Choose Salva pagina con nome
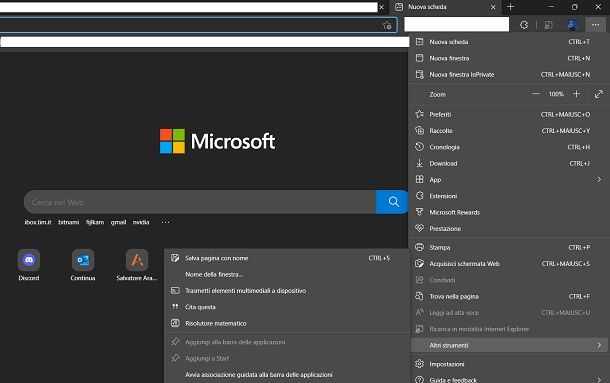The height and width of the screenshot is (383, 610). point(286,258)
